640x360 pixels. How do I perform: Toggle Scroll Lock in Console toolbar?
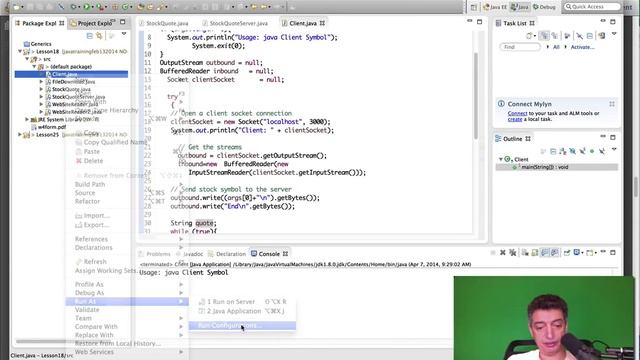tap(535, 253)
